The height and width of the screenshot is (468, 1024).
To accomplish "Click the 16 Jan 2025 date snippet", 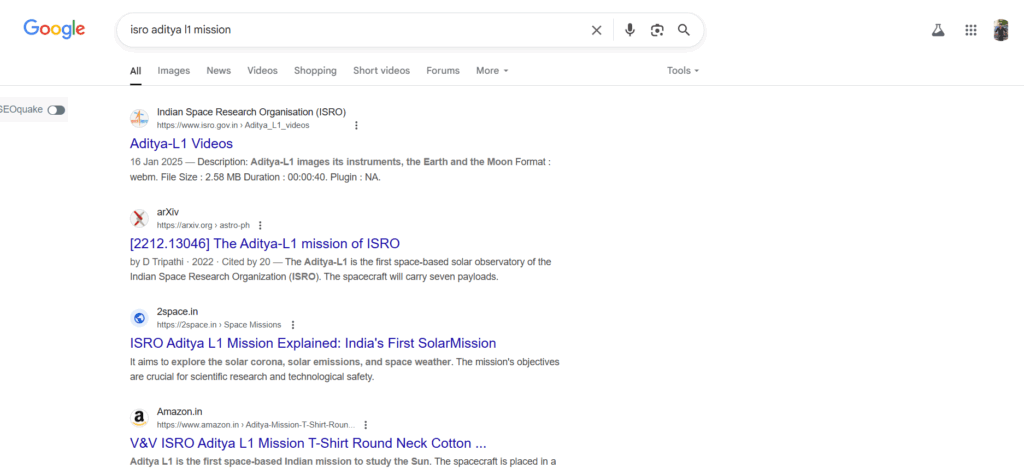I will [x=156, y=161].
